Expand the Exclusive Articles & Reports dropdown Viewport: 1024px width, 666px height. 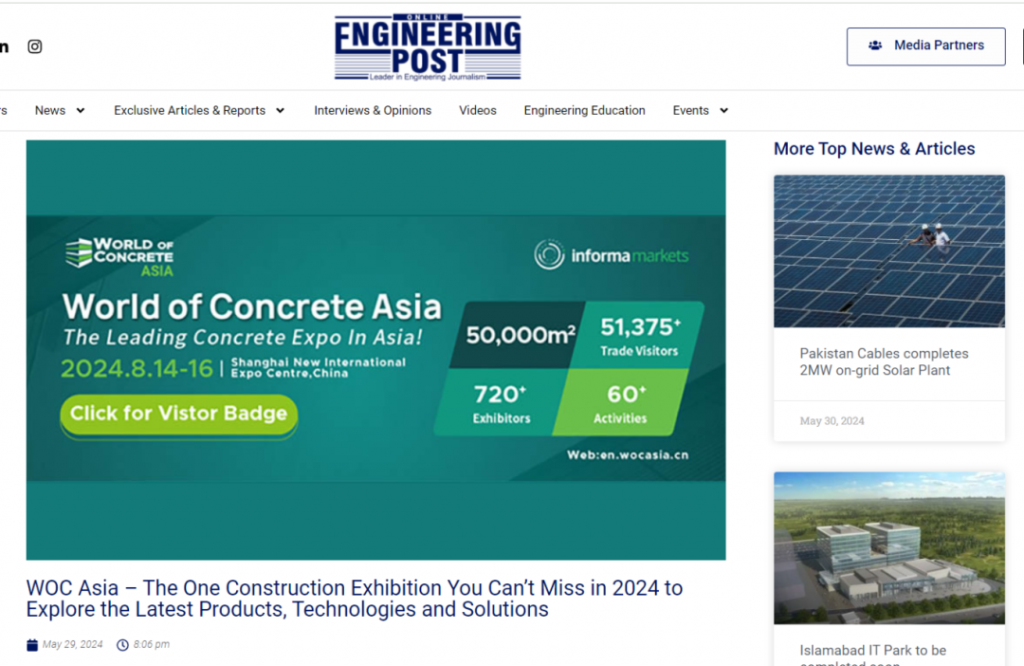(280, 111)
